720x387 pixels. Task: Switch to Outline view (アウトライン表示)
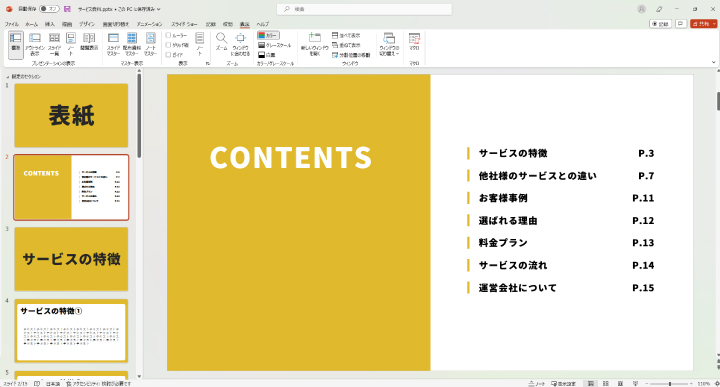click(x=35, y=45)
